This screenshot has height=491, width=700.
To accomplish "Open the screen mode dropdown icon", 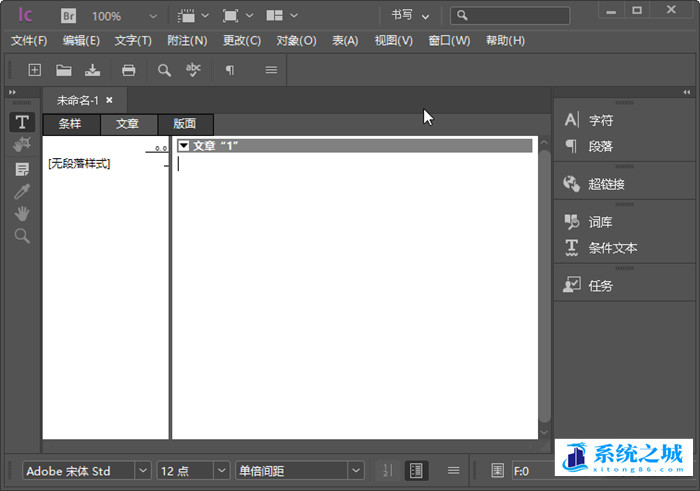I will click(238, 16).
